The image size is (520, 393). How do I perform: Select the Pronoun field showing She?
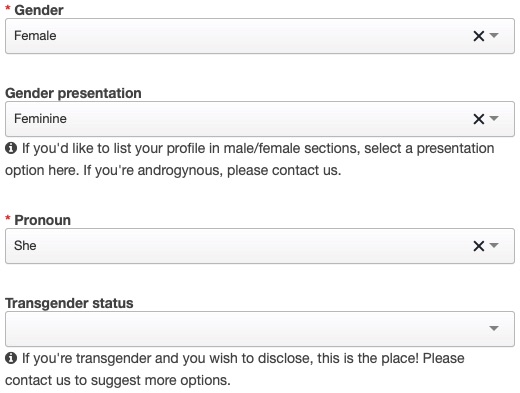(x=260, y=246)
